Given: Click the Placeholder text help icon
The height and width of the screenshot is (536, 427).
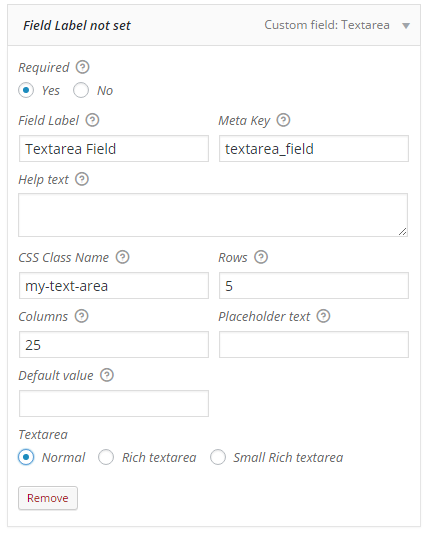Looking at the screenshot, I should (323, 316).
